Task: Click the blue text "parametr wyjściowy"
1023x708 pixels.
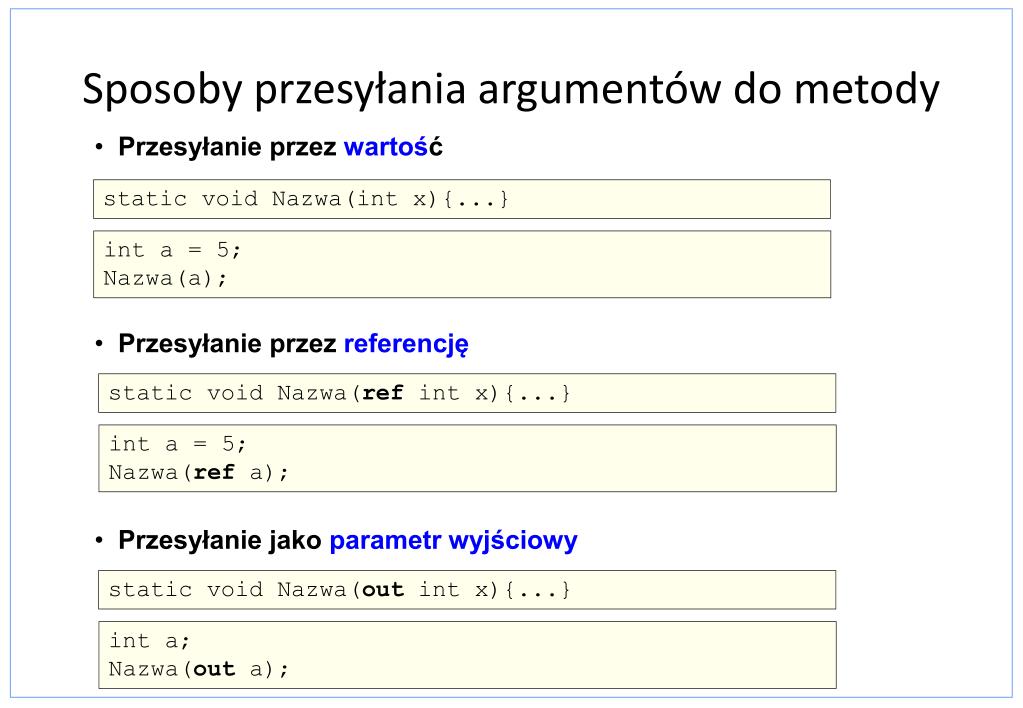Action: click(x=453, y=541)
